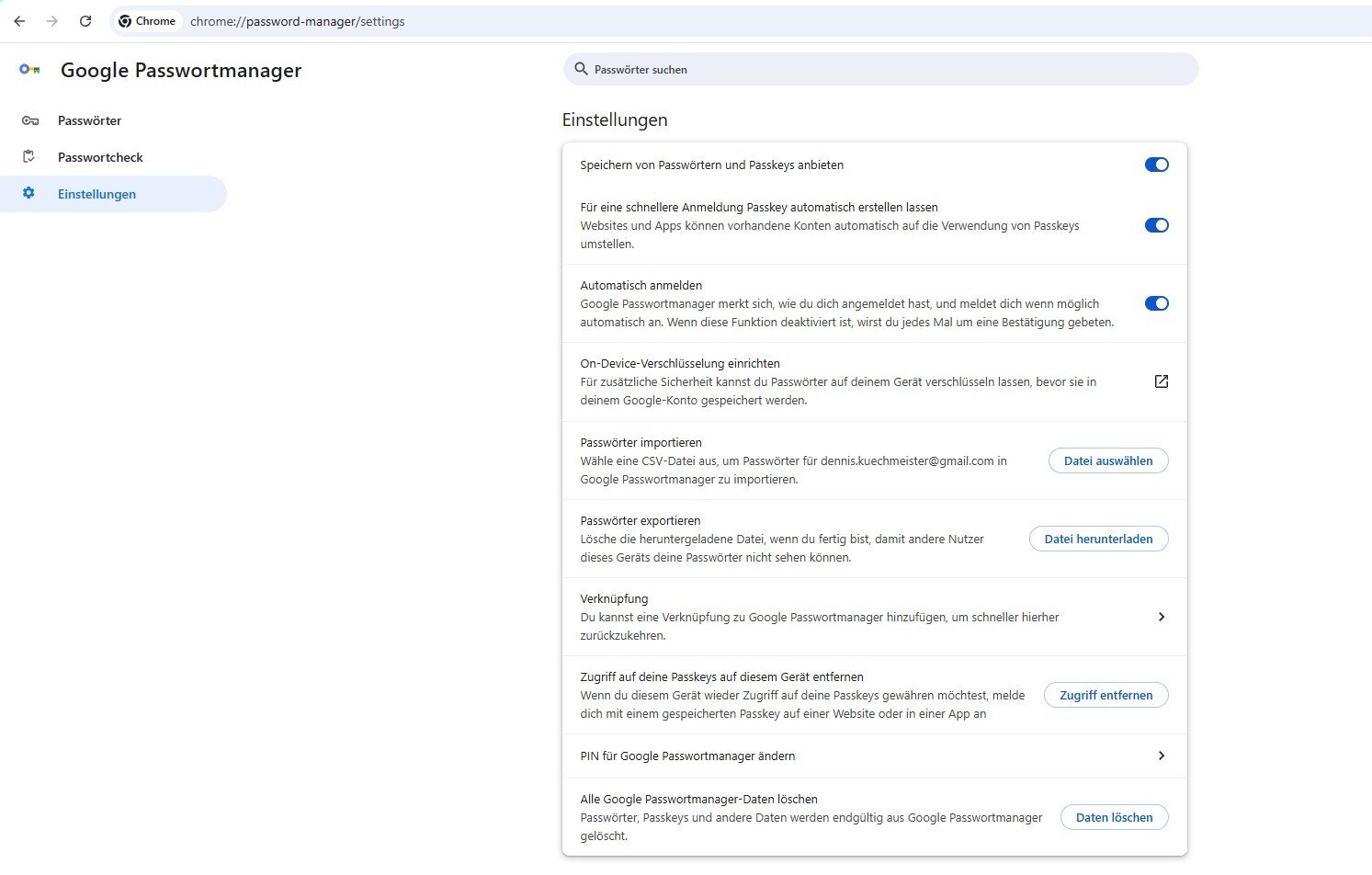Click the Zugriff entfernen button

pyautogui.click(x=1106, y=695)
